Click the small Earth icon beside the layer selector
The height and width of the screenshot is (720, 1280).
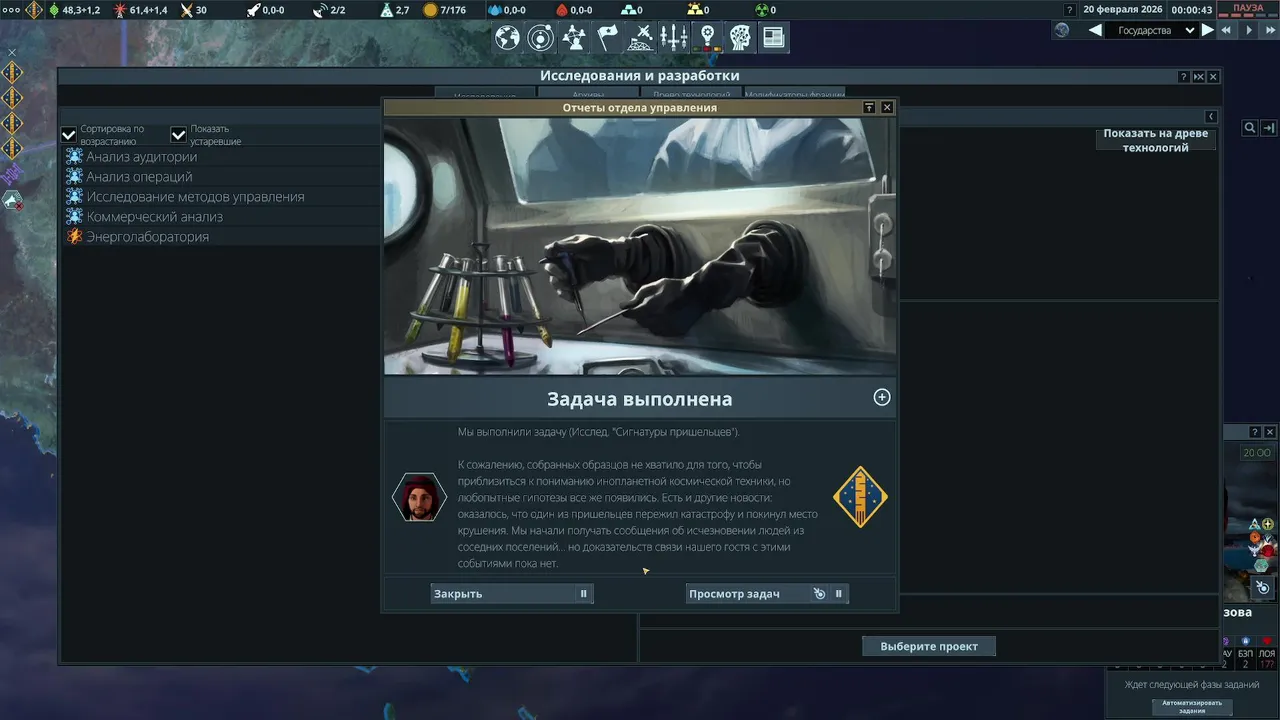coord(1062,30)
